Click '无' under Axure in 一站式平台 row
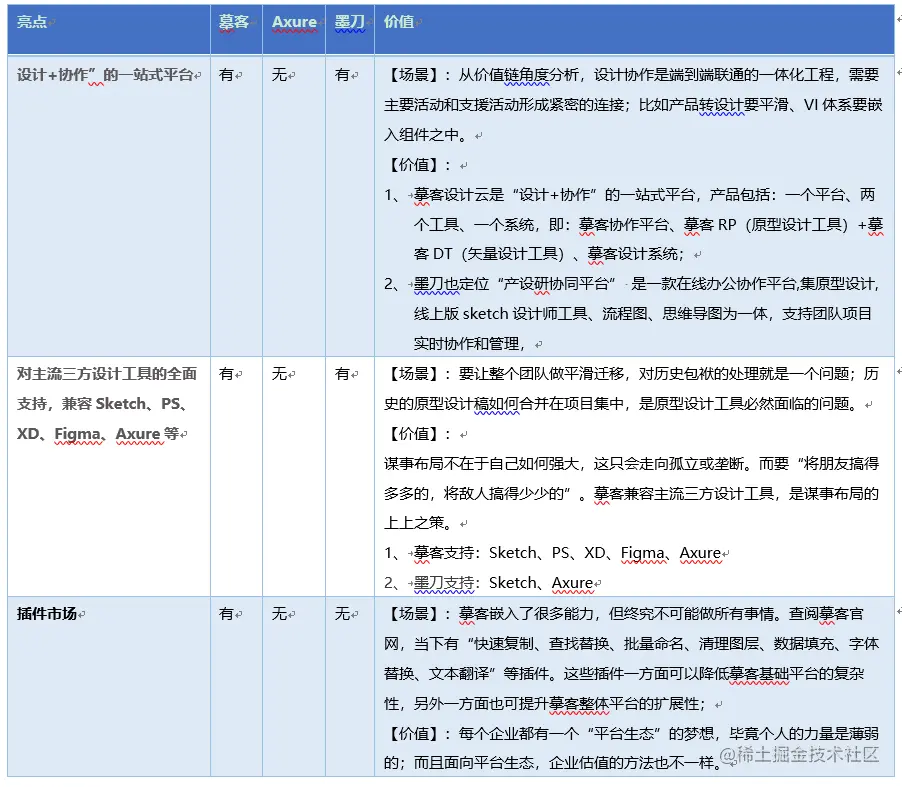 [279, 75]
